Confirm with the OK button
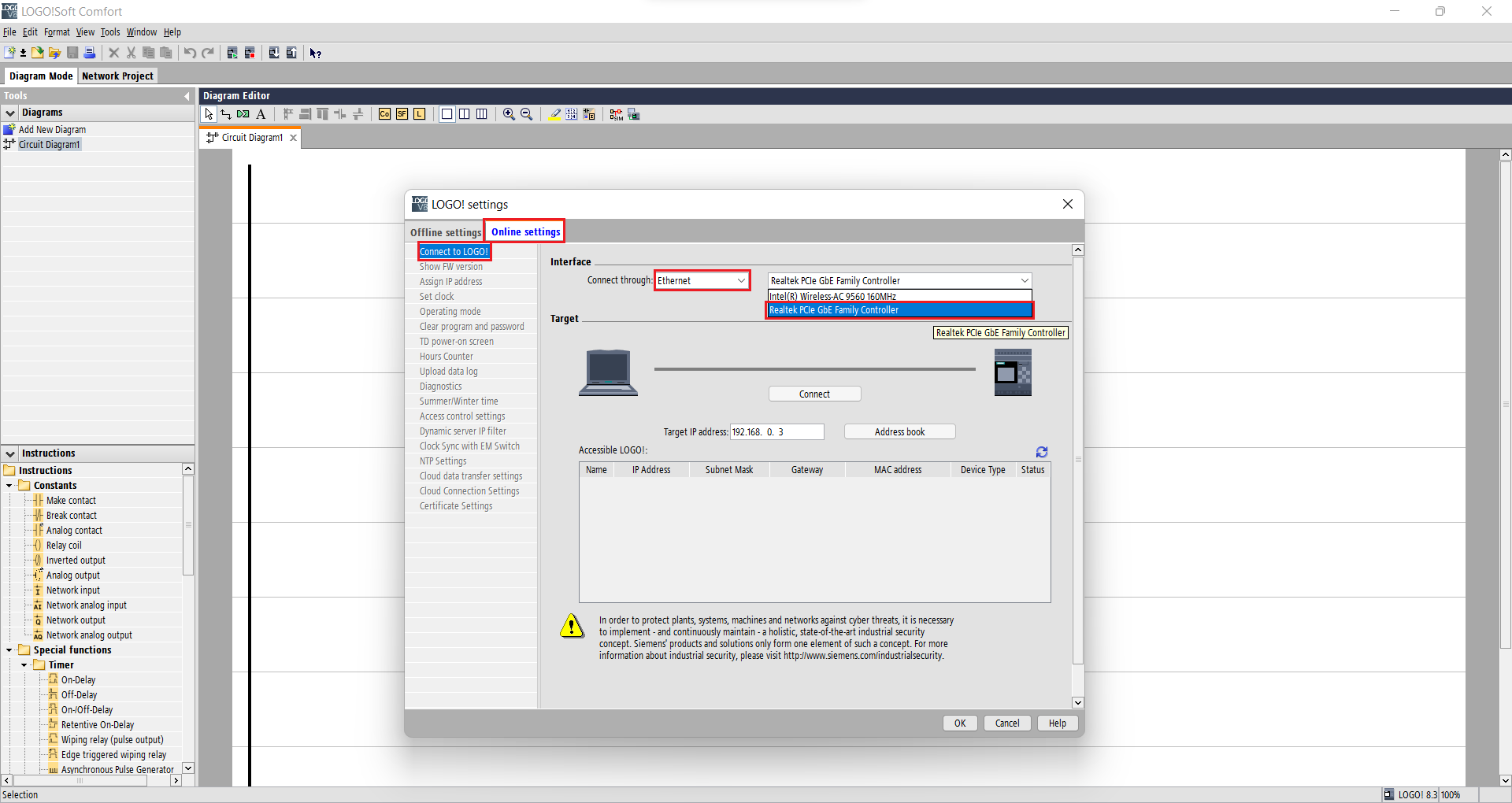 [x=960, y=723]
